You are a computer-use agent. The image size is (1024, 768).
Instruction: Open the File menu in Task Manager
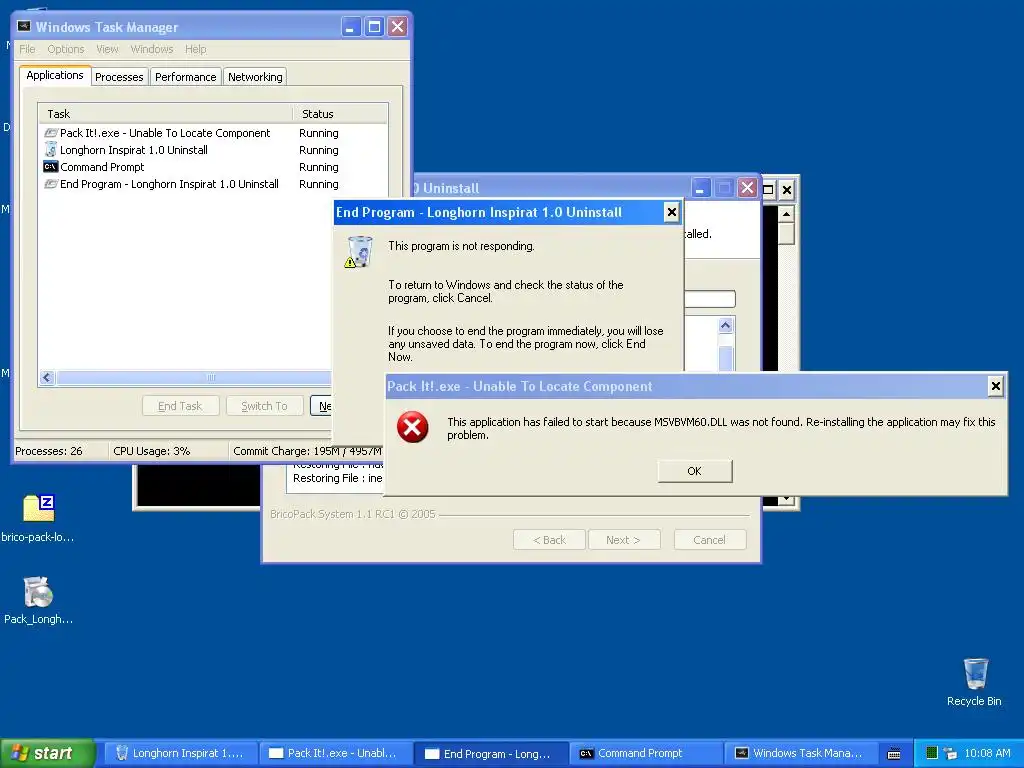click(27, 49)
